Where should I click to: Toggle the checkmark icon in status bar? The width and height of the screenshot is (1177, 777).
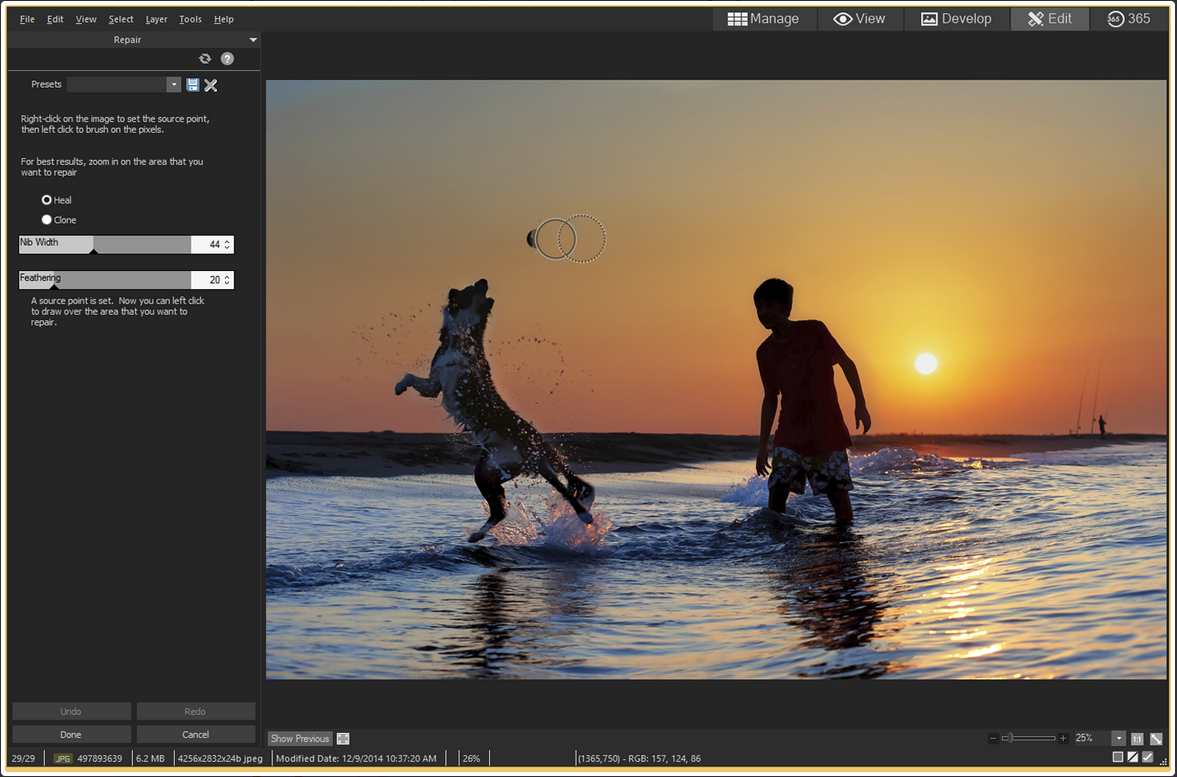[x=1148, y=758]
